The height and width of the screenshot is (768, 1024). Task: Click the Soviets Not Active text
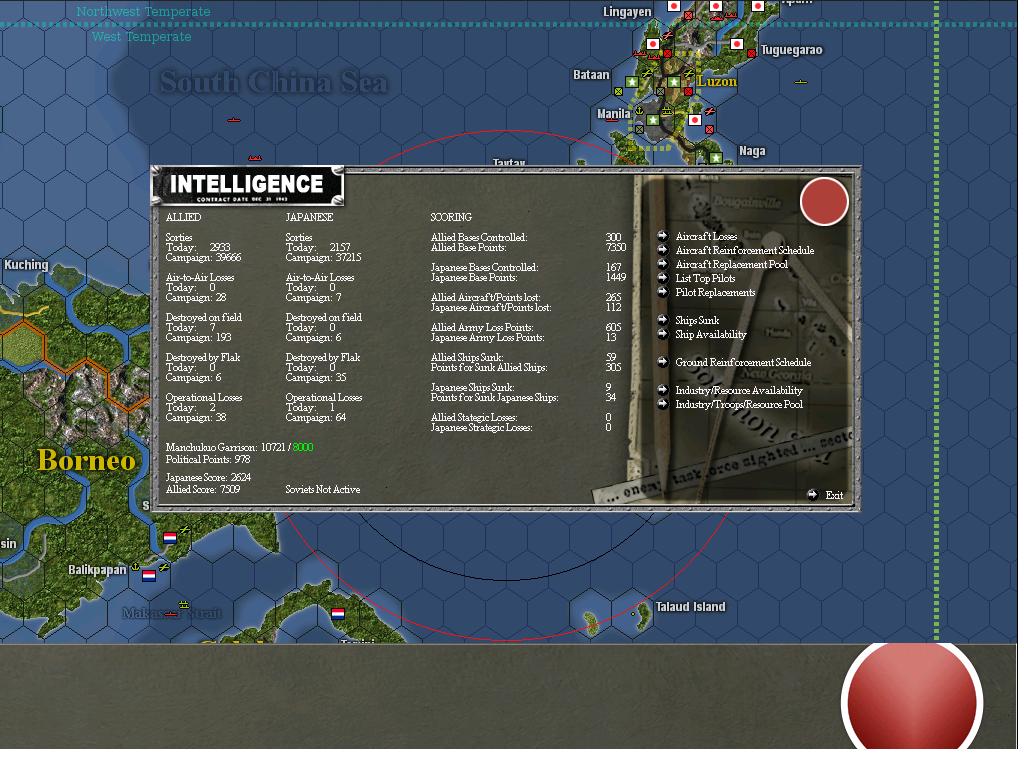click(x=323, y=489)
